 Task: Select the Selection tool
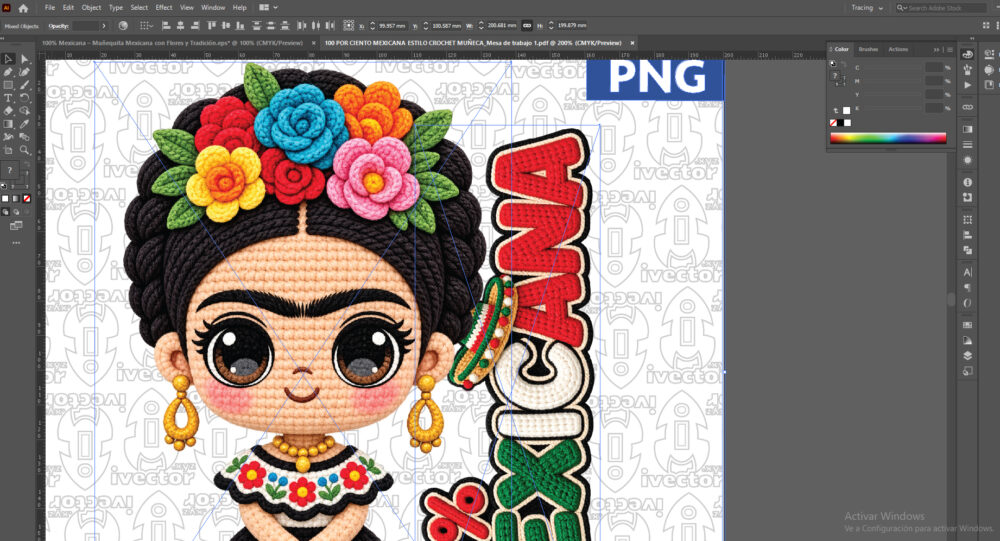[x=8, y=59]
